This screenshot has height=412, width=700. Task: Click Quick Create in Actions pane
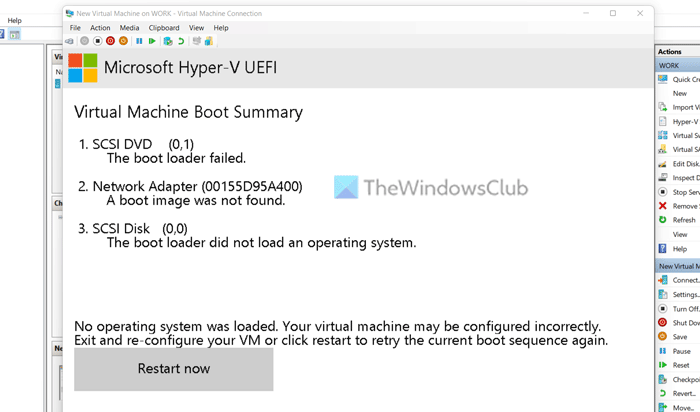[x=679, y=79]
